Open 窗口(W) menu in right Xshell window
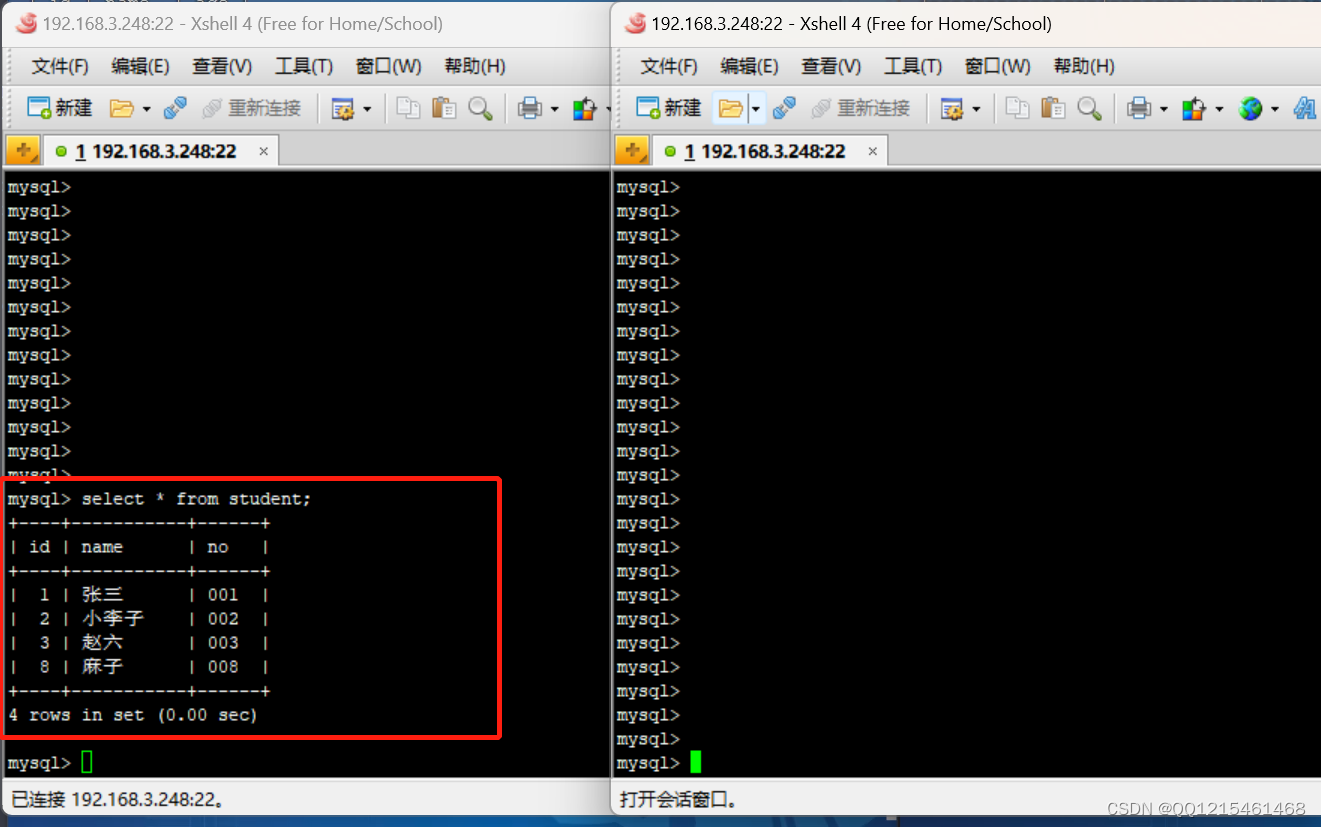 [997, 66]
